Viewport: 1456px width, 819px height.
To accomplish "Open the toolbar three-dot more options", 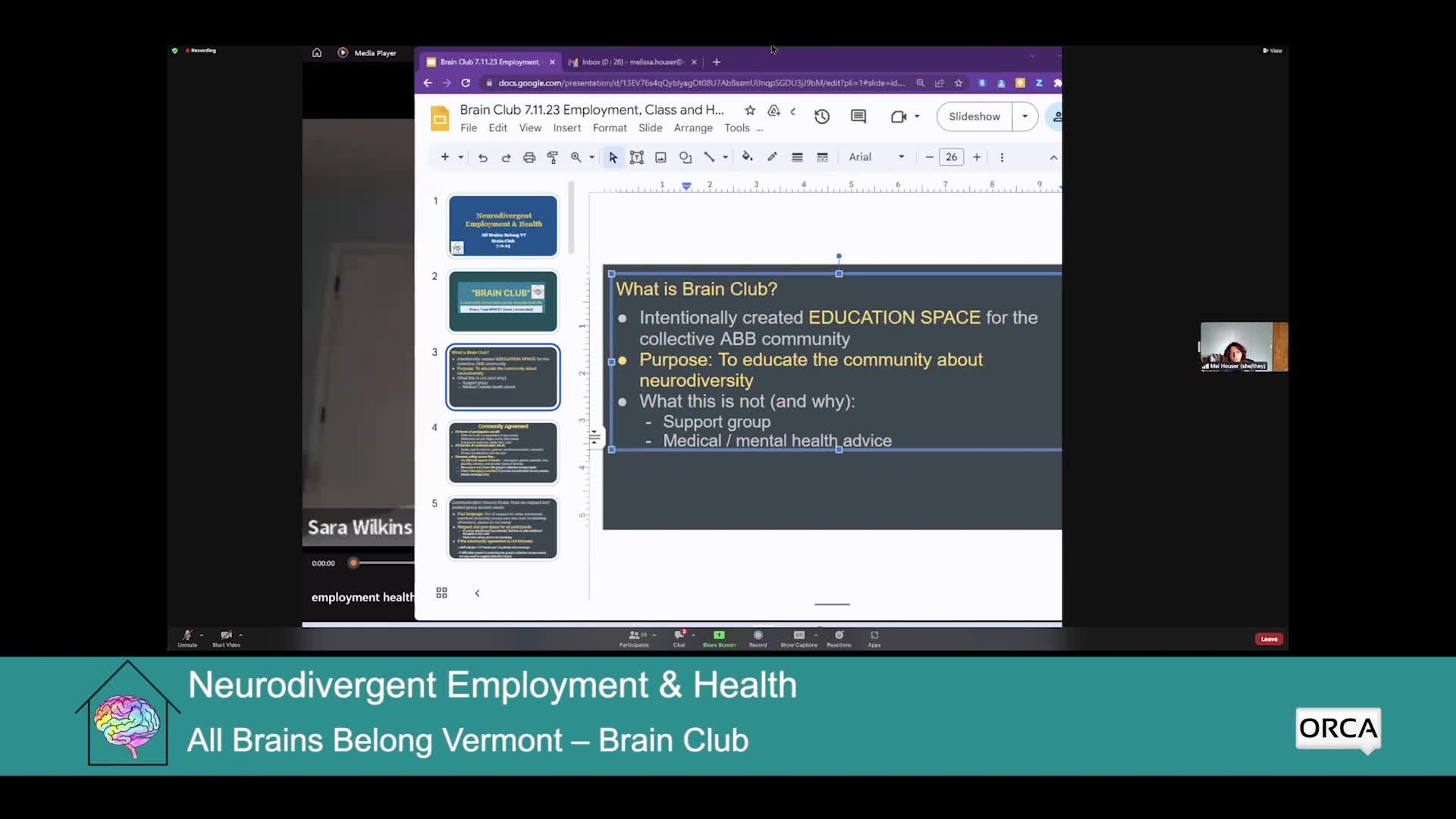I will [1002, 158].
